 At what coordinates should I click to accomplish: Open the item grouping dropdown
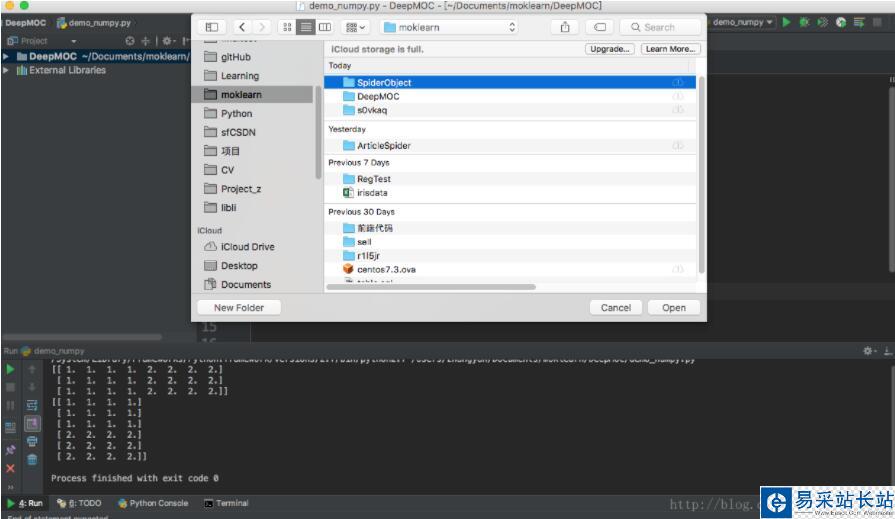[356, 27]
